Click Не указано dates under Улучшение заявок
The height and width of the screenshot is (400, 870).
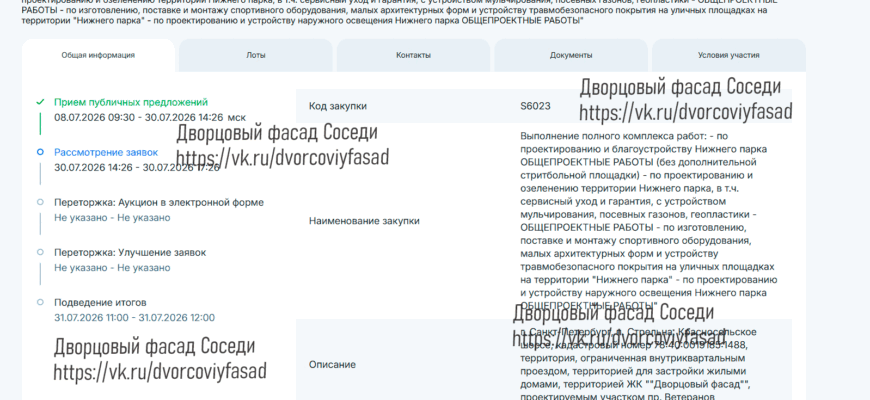point(112,267)
